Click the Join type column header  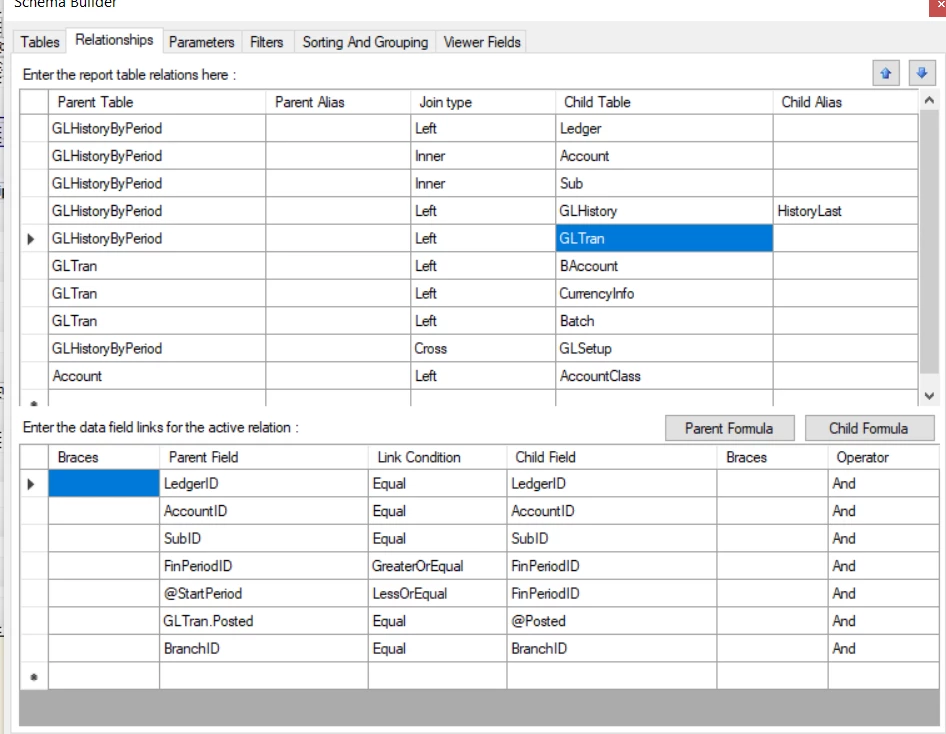(483, 102)
